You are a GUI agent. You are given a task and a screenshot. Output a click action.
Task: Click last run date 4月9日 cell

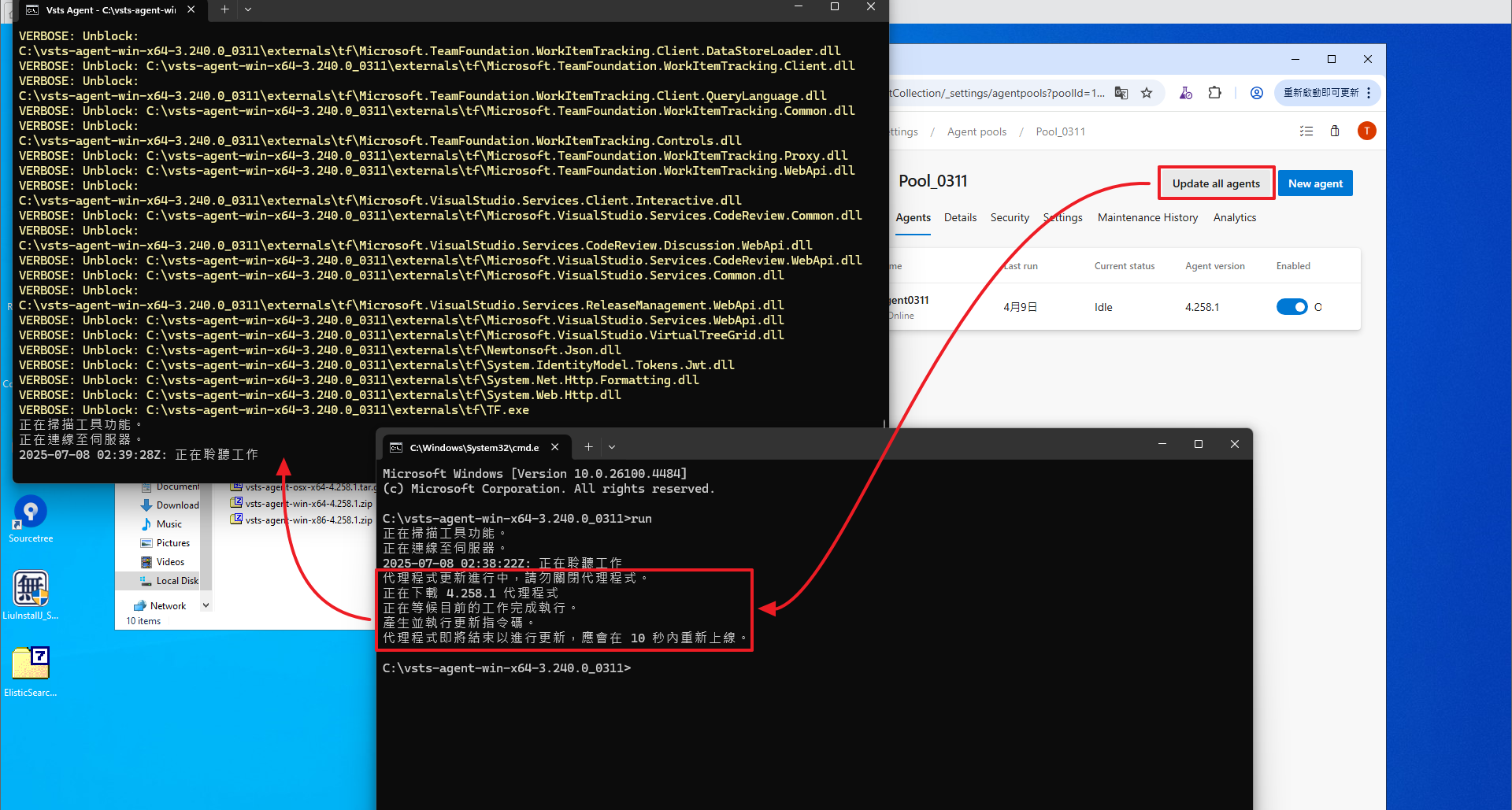[1020, 307]
